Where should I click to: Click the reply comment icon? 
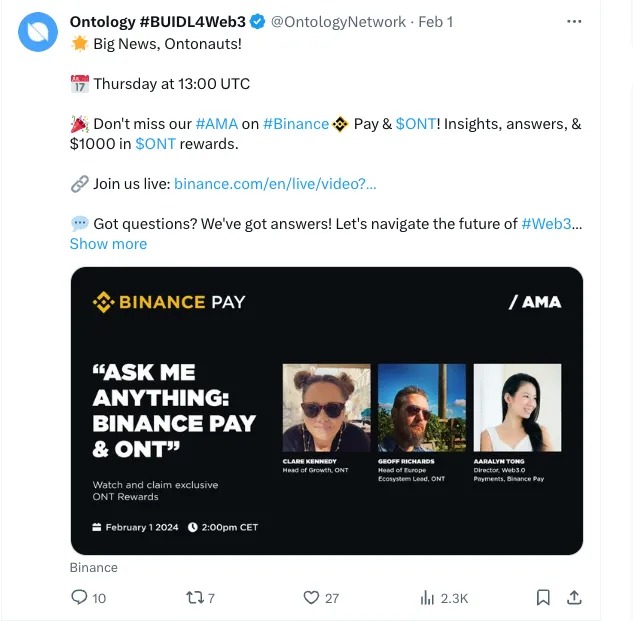(80, 597)
